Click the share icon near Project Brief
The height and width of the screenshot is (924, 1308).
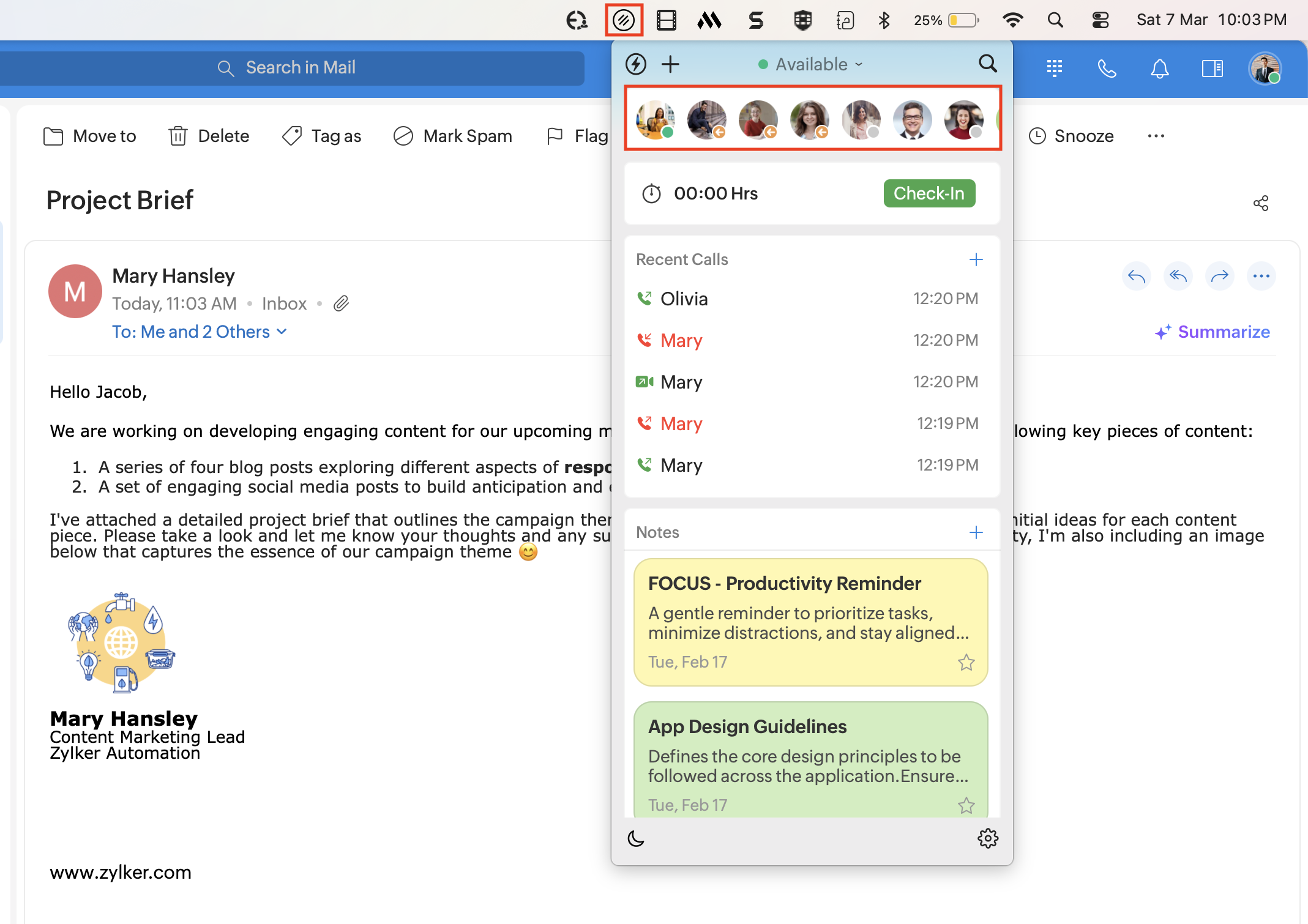coord(1261,203)
